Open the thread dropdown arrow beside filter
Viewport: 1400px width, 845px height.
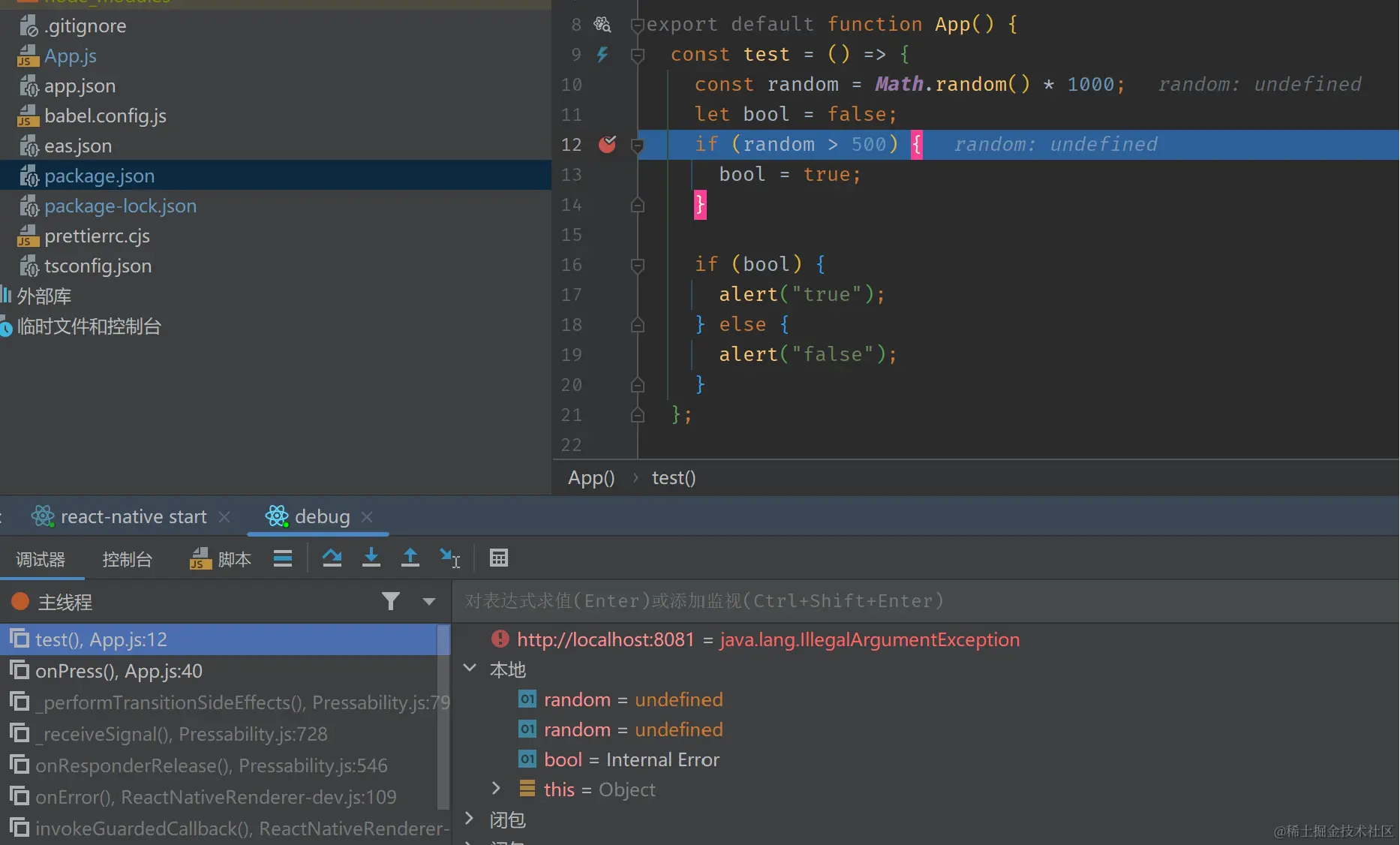[429, 601]
